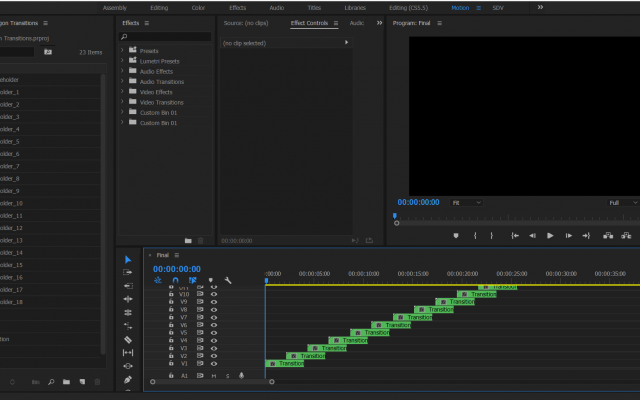Toggle sync lock on track V2
Screen dimensions: 640x400
pos(200,356)
